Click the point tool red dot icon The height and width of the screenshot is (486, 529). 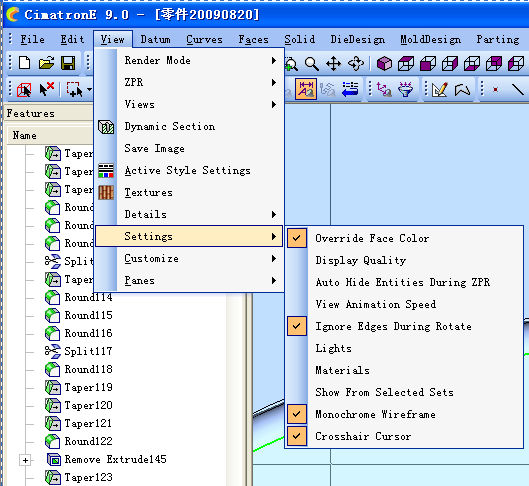pos(495,89)
